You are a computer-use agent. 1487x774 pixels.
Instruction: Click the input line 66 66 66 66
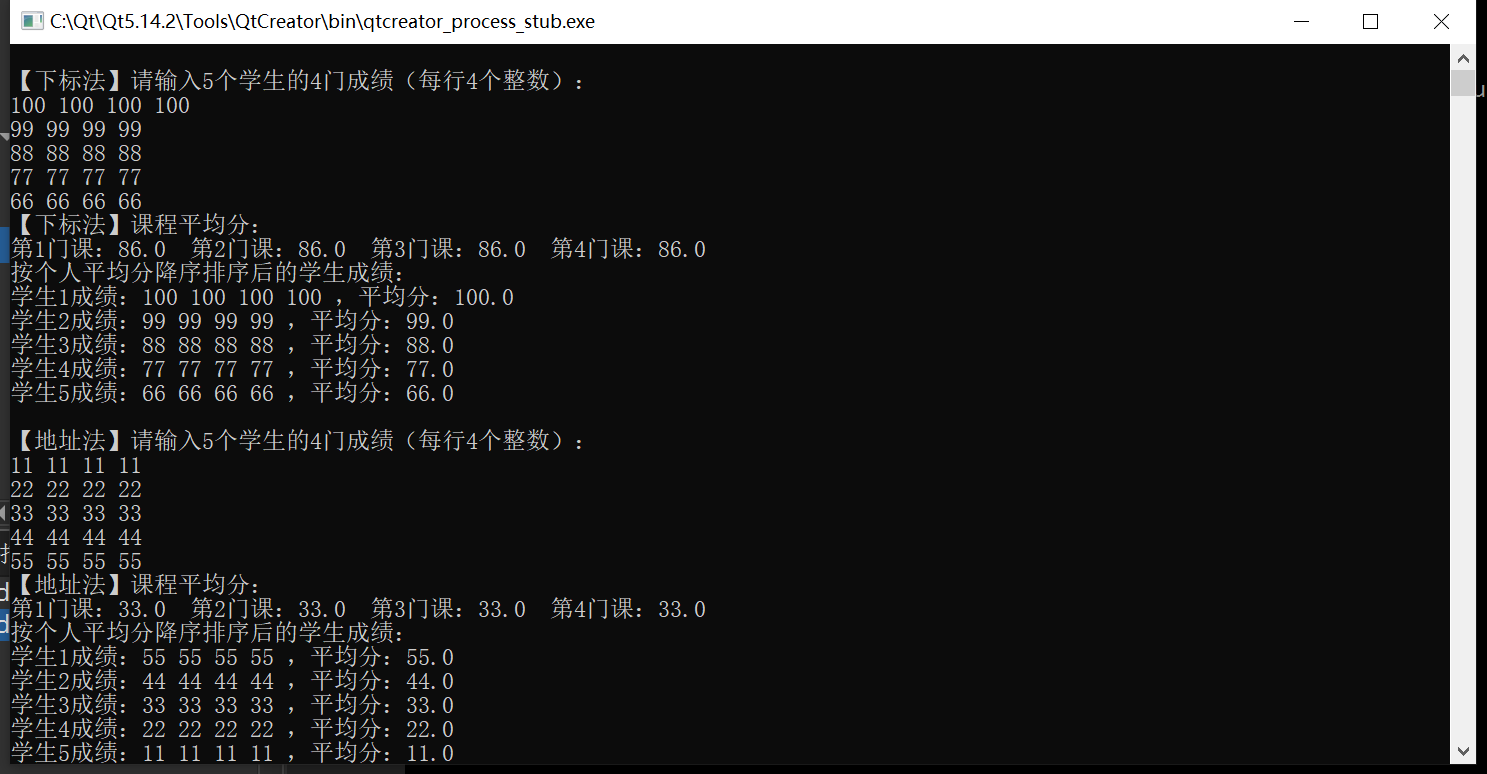click(x=76, y=201)
